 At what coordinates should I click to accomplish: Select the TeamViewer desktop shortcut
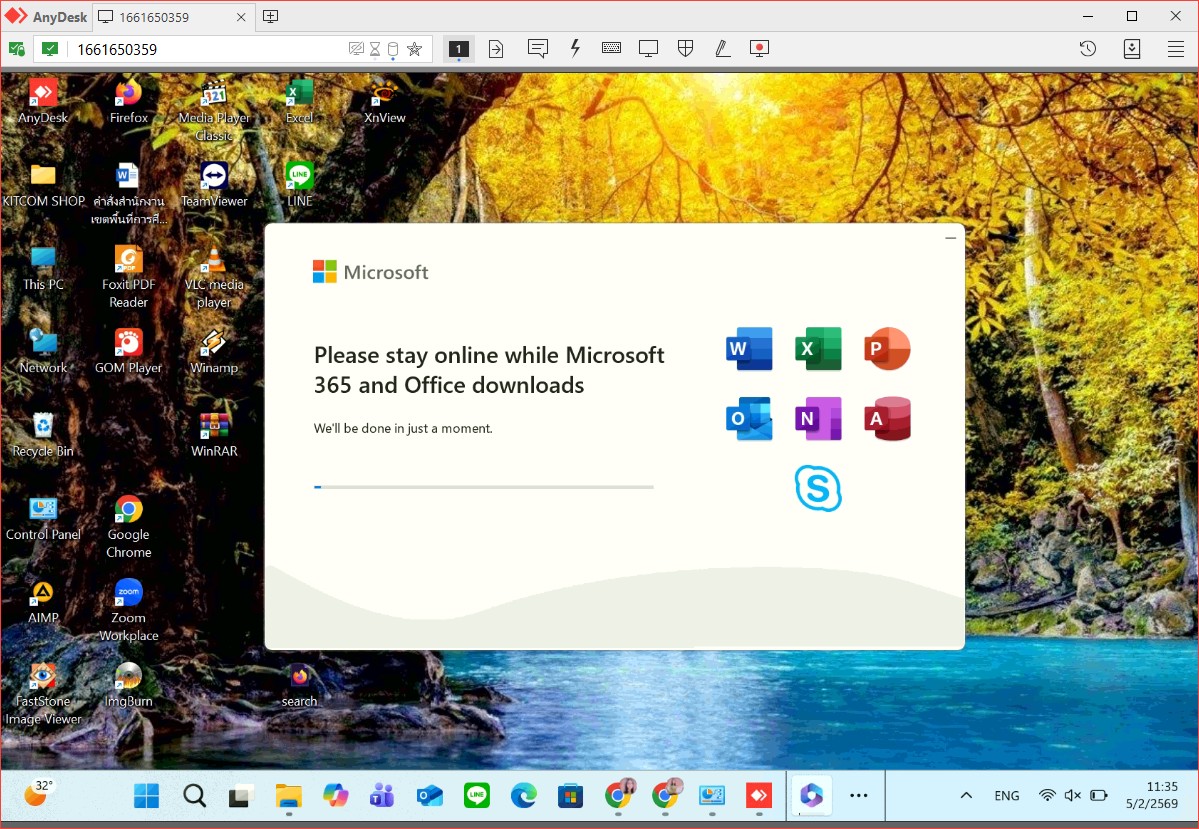pos(214,185)
